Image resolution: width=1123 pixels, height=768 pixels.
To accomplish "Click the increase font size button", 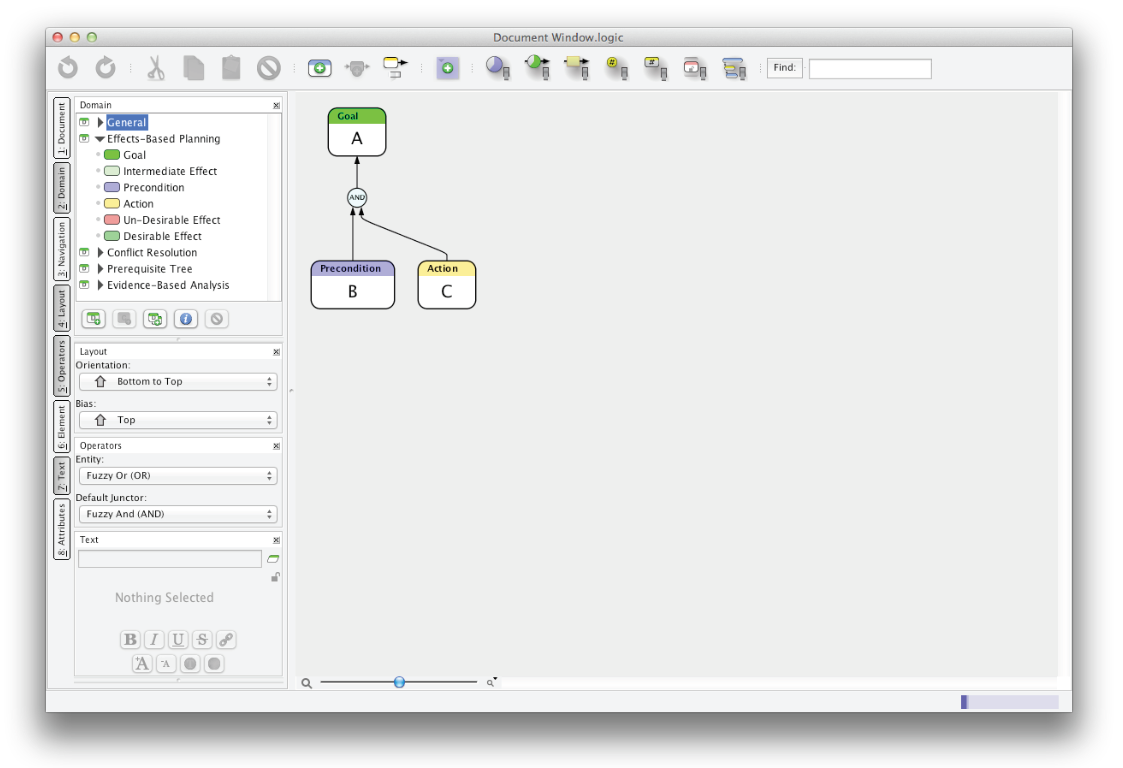I will pyautogui.click(x=142, y=664).
